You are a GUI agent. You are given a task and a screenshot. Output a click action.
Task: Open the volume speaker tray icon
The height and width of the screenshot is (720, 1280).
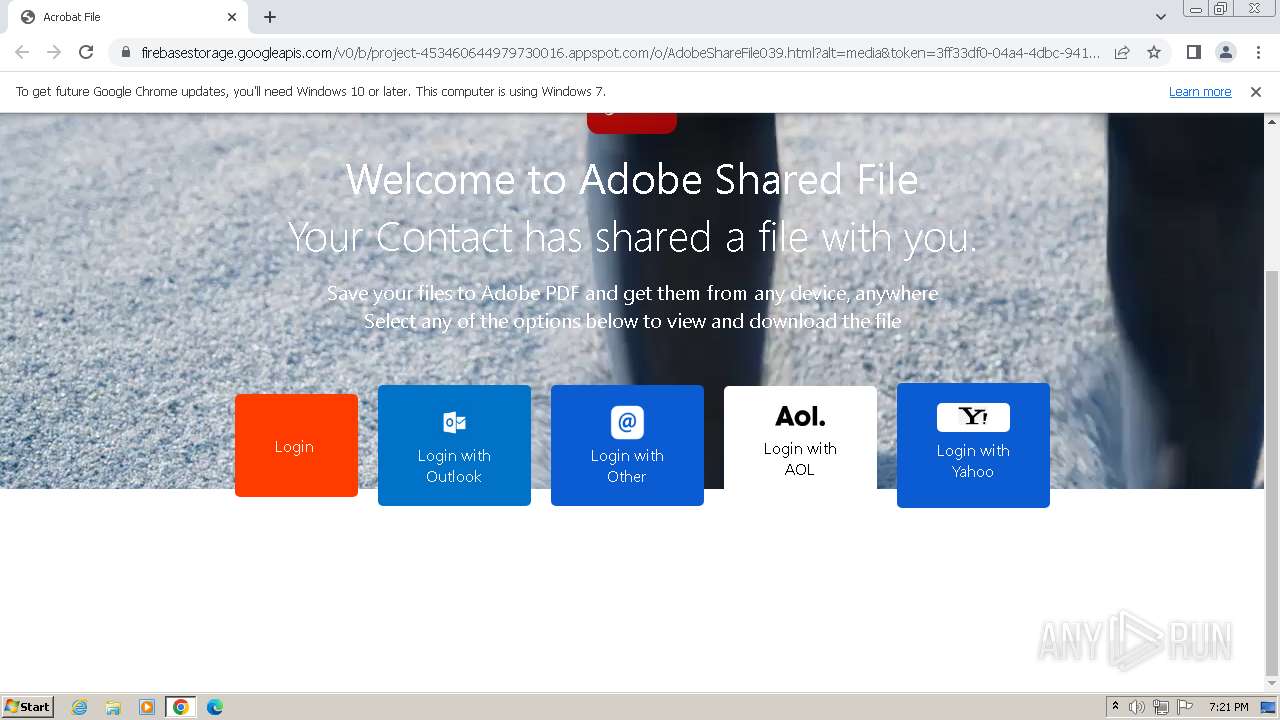coord(1137,707)
